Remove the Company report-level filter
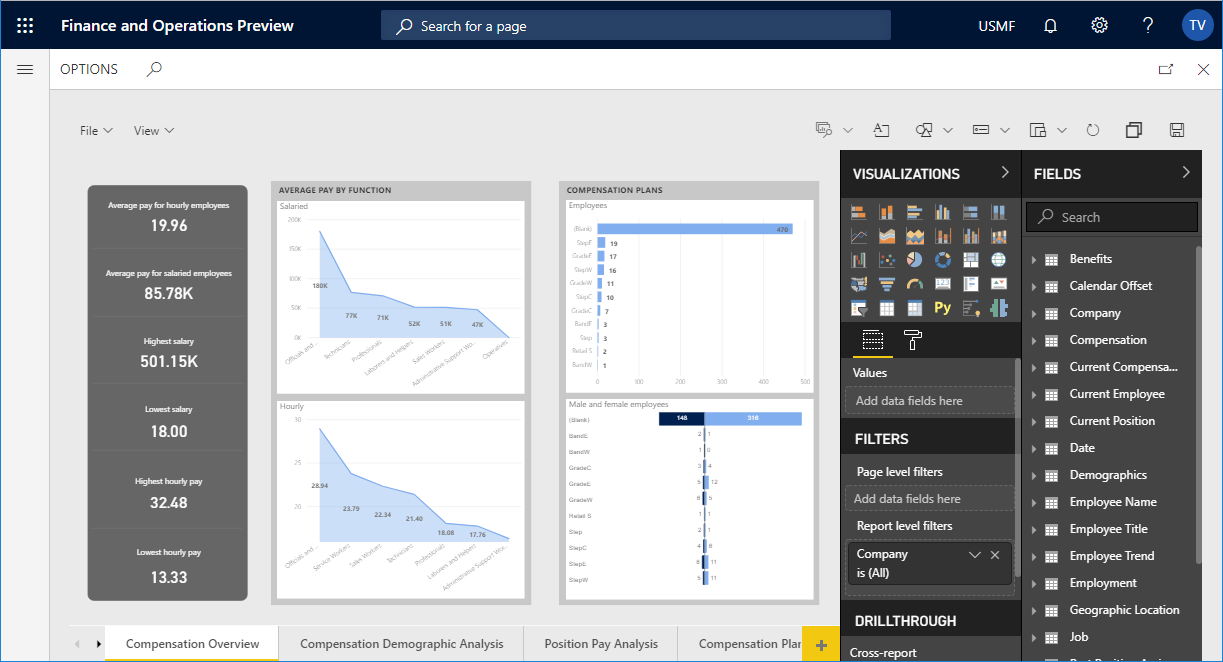This screenshot has height=662, width=1223. 994,553
